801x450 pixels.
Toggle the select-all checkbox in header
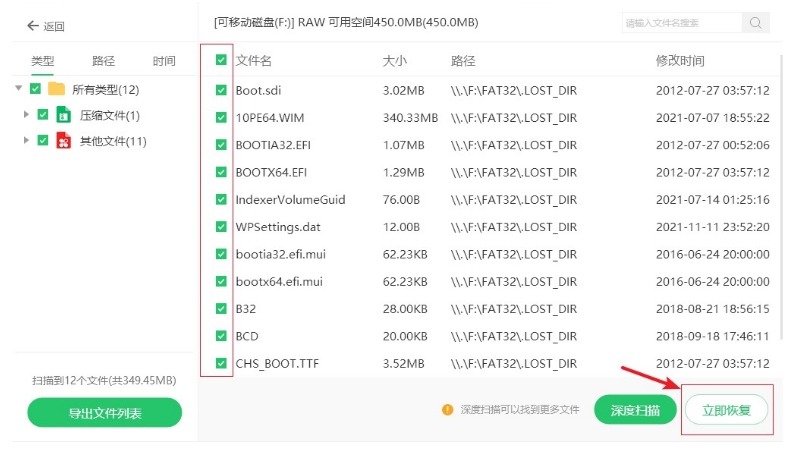pyautogui.click(x=221, y=61)
